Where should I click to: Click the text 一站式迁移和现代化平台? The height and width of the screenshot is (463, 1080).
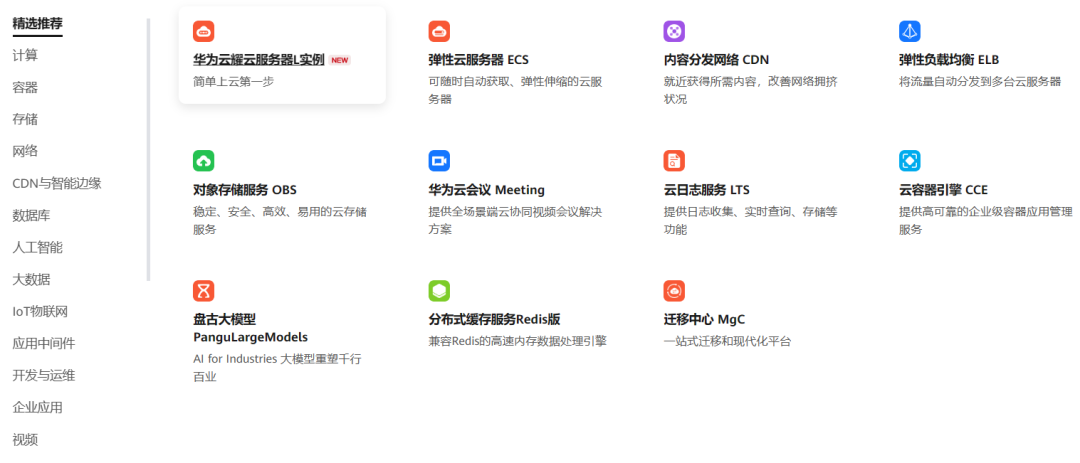[727, 341]
